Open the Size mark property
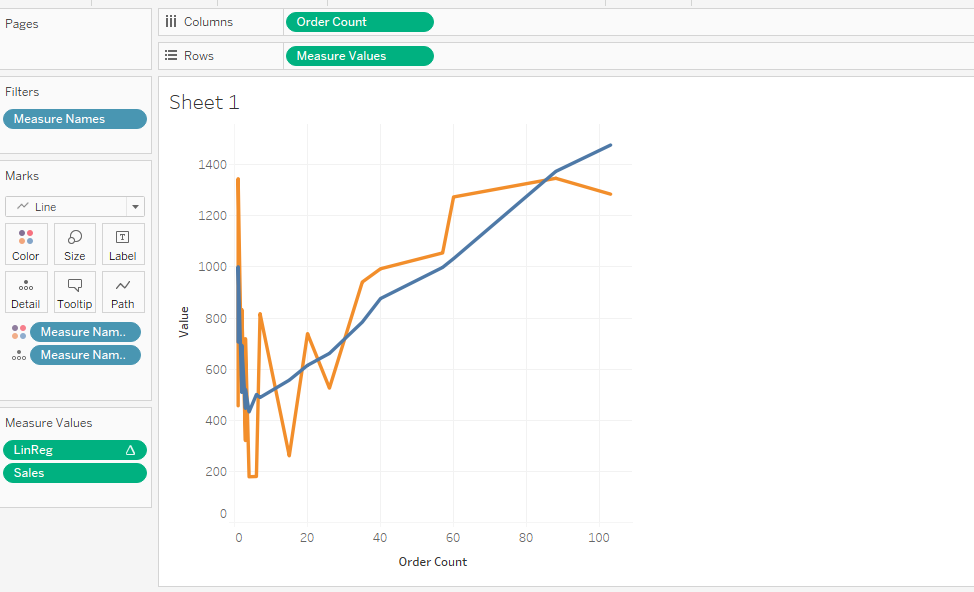This screenshot has height=592, width=974. tap(74, 243)
